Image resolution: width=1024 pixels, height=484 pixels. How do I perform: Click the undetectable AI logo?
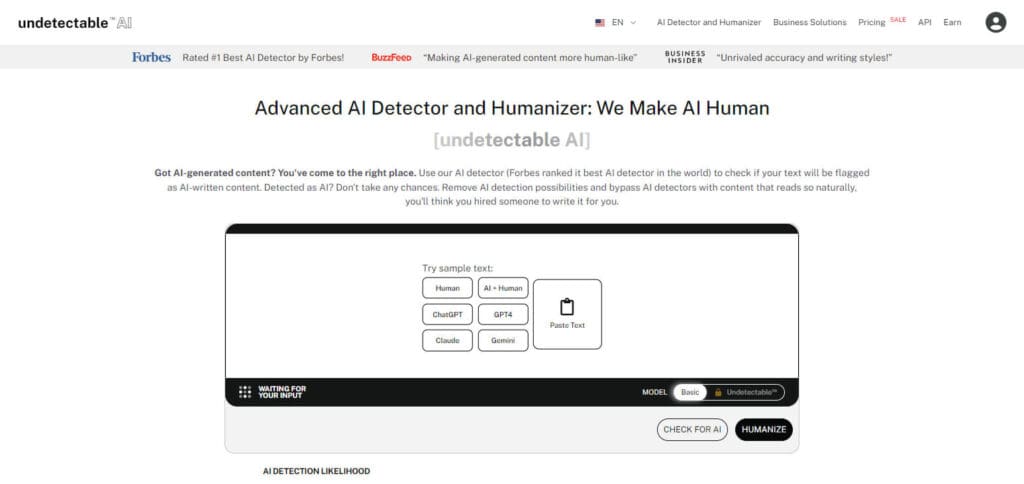coord(75,23)
